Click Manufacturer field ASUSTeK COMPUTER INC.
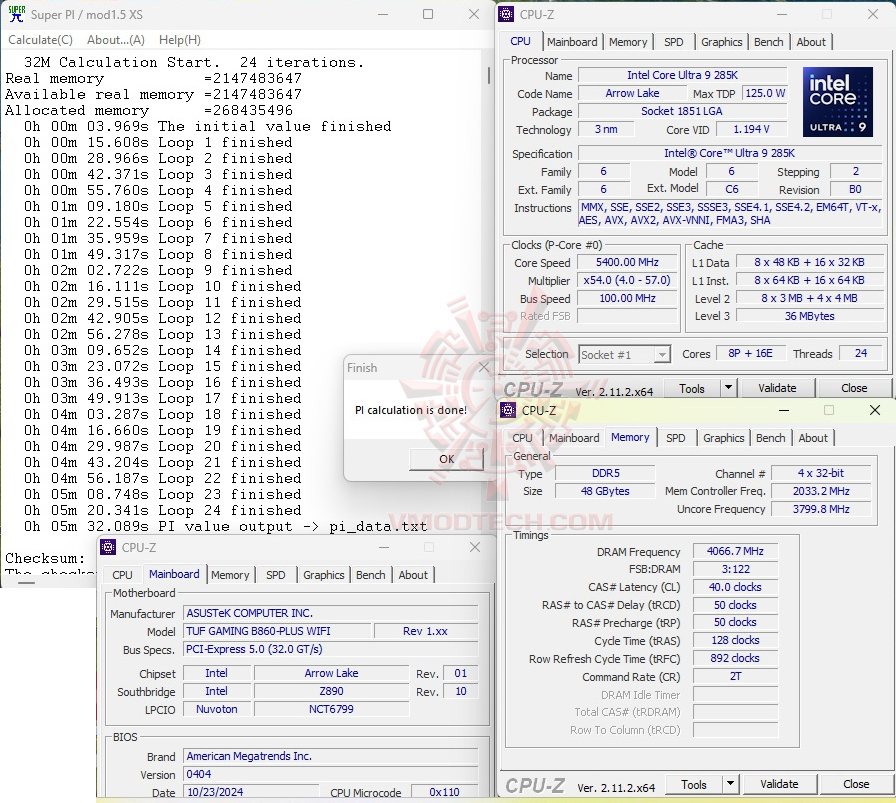Image resolution: width=896 pixels, height=803 pixels. (x=330, y=613)
